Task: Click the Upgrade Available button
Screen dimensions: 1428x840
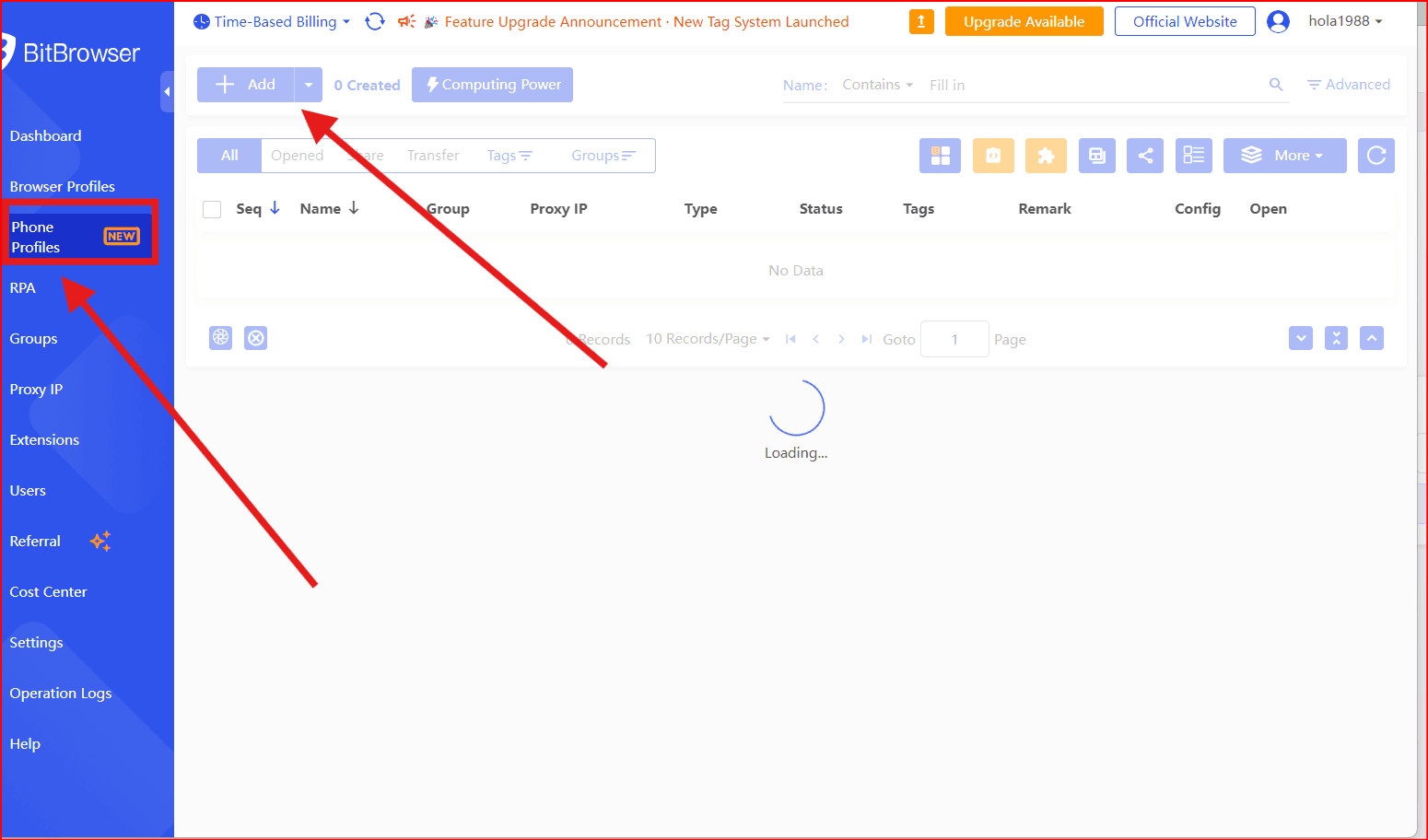Action: [1024, 21]
